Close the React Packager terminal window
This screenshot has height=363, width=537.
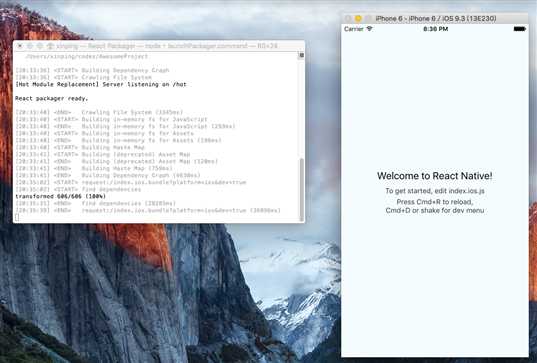click(20, 46)
